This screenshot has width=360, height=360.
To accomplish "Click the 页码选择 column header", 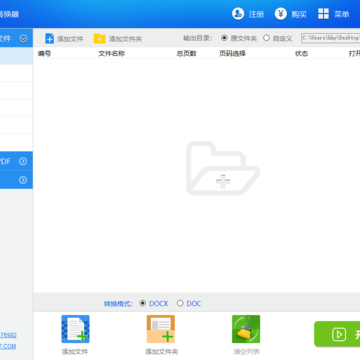I will pyautogui.click(x=232, y=53).
